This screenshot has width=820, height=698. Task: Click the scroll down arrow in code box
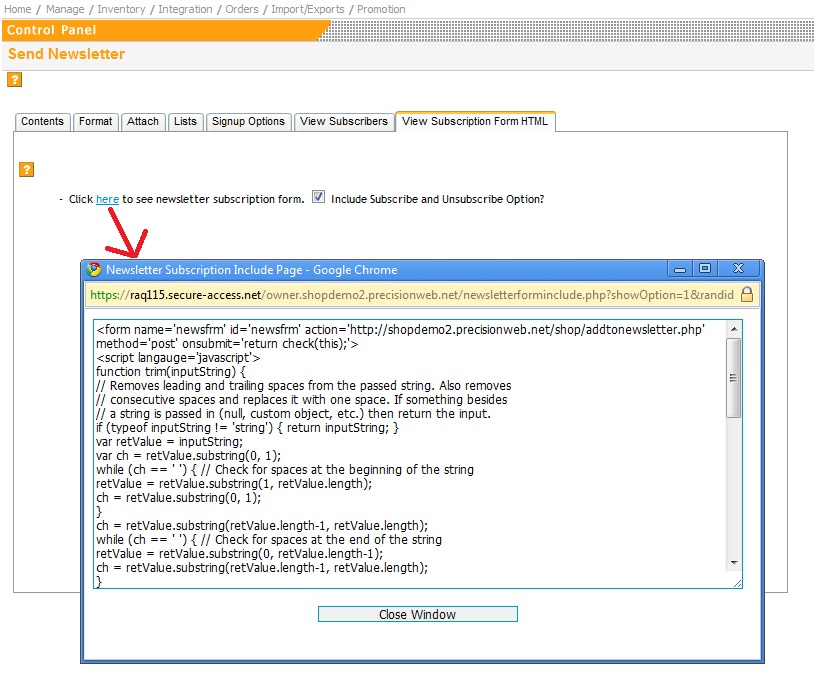click(x=734, y=563)
